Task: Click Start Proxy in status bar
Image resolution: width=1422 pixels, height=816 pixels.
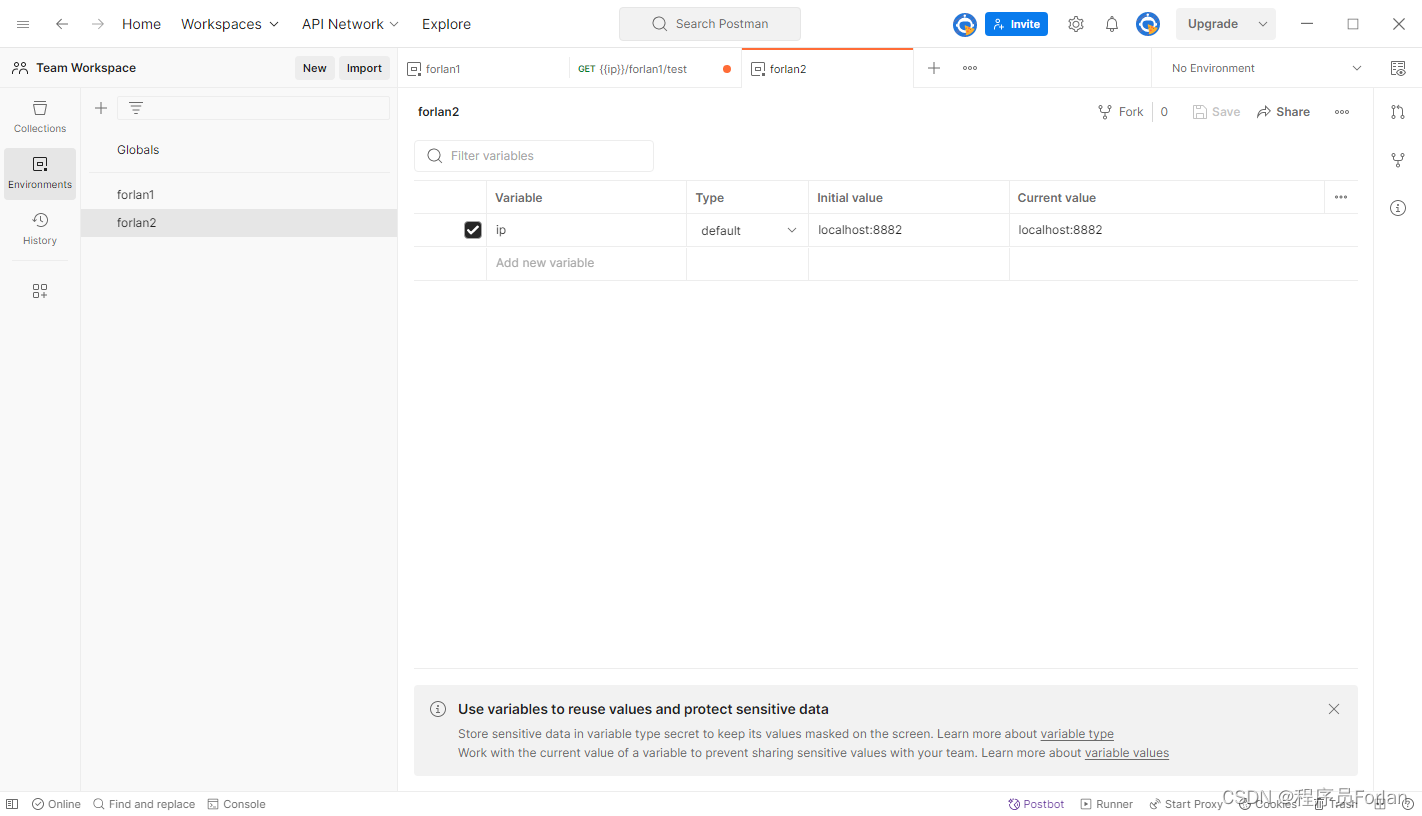Action: [1186, 804]
